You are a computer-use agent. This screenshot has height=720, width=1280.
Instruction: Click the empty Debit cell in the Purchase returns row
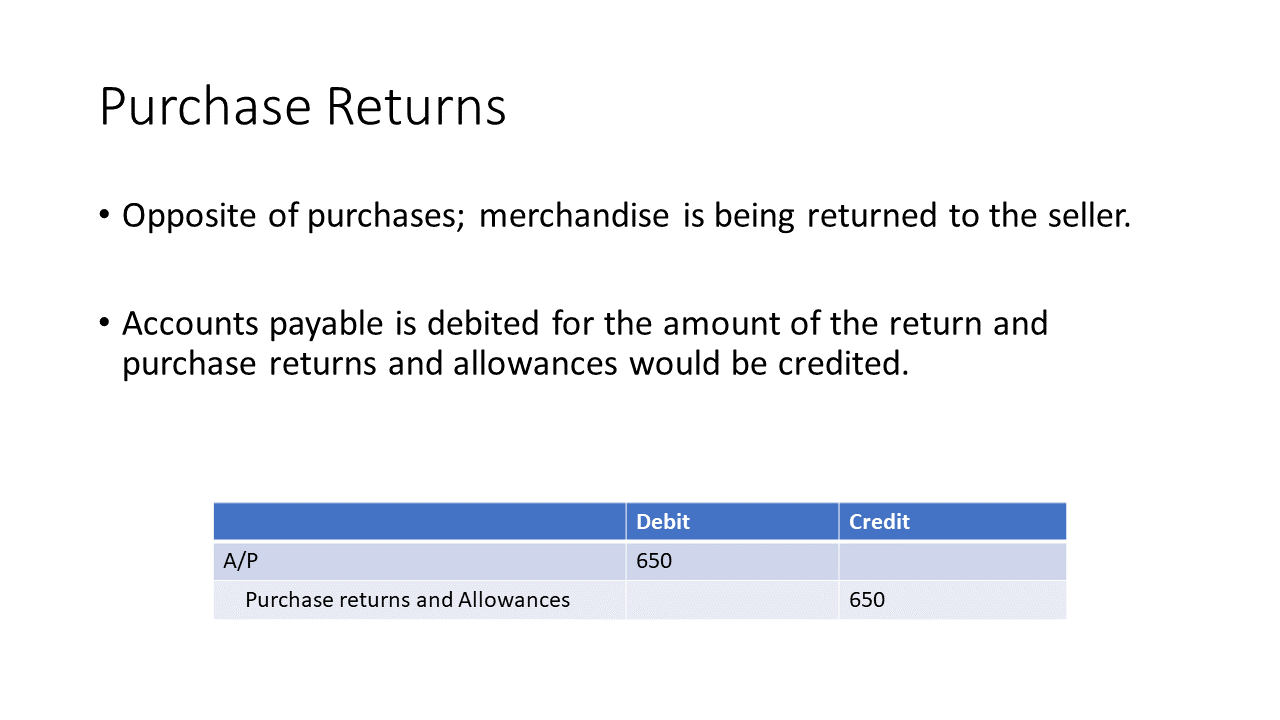pyautogui.click(x=732, y=600)
